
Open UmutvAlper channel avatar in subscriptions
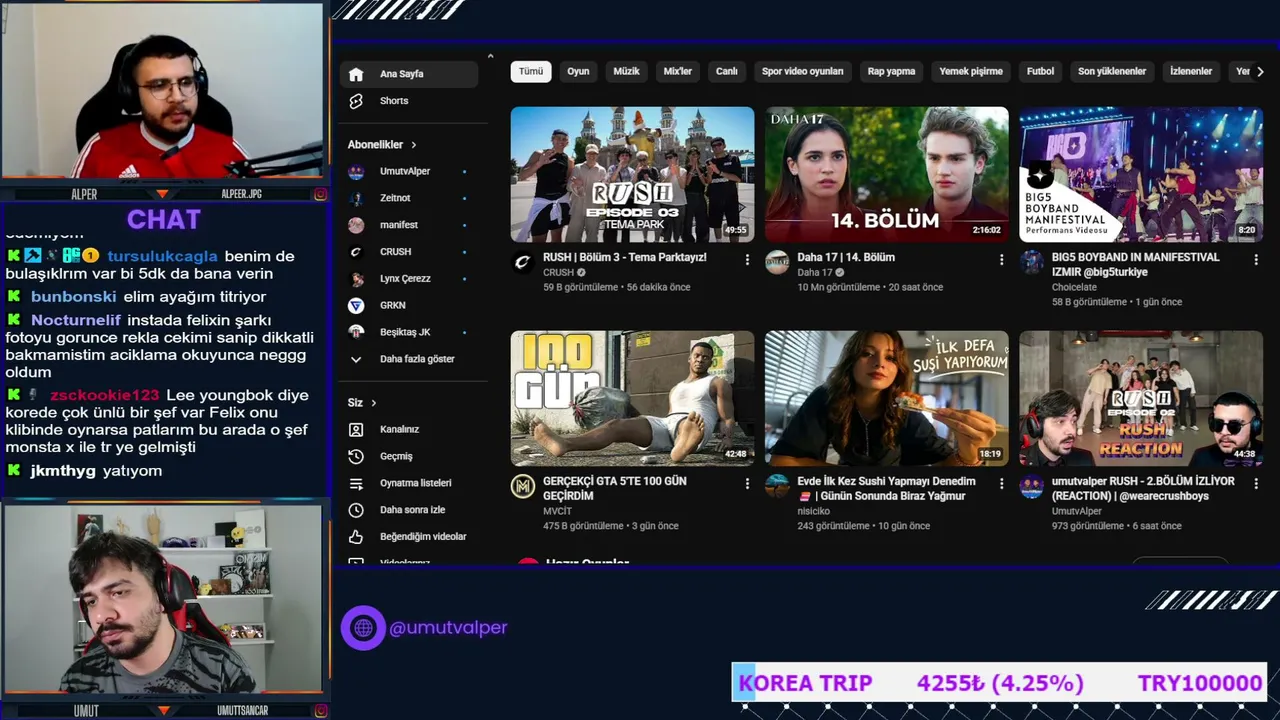point(356,171)
